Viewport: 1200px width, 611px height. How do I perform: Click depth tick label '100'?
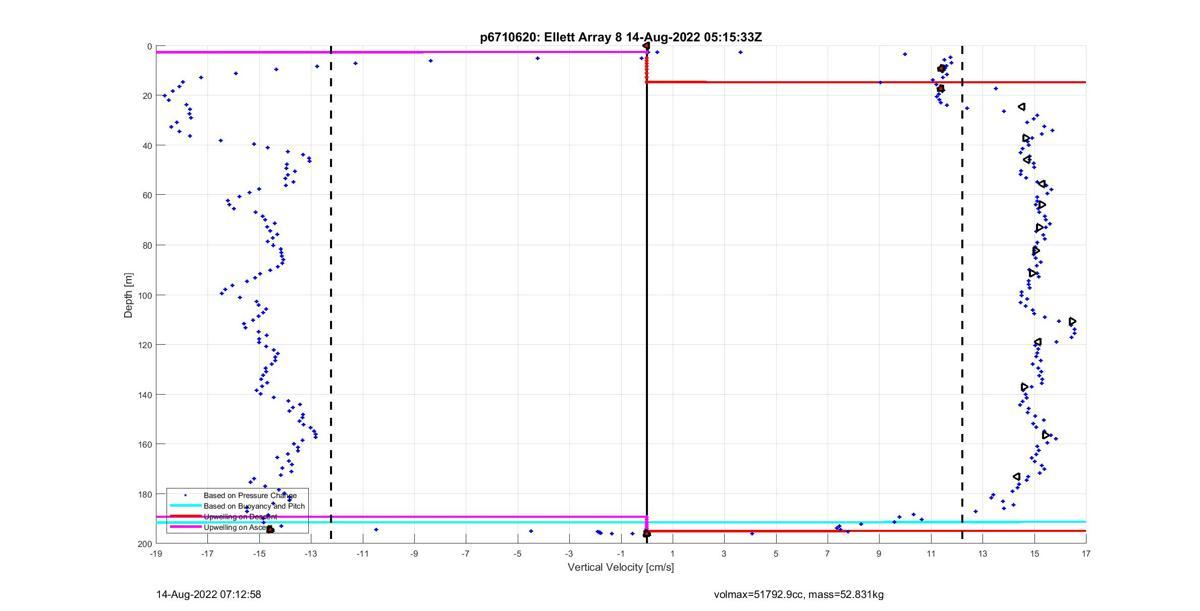click(x=145, y=295)
